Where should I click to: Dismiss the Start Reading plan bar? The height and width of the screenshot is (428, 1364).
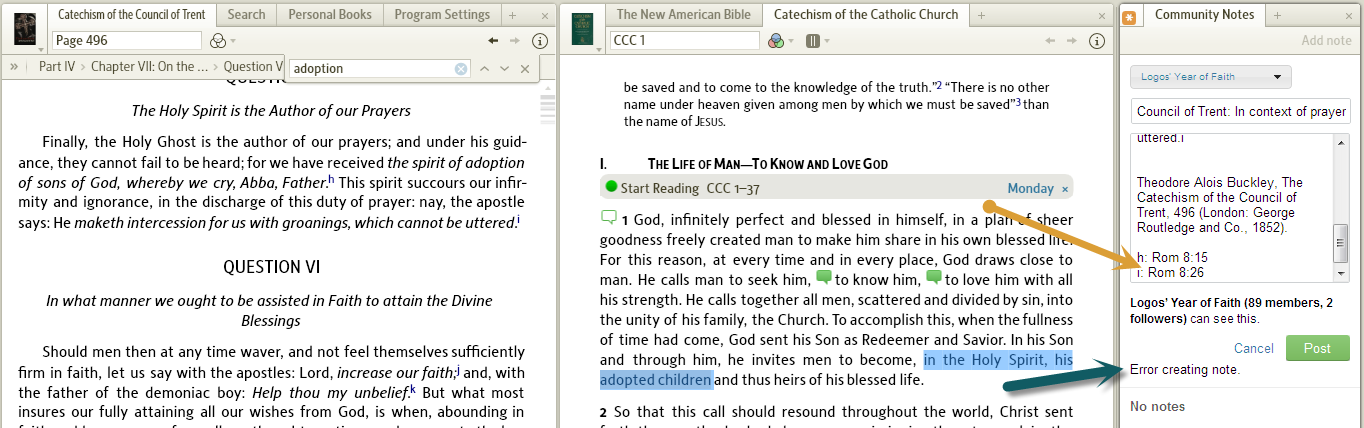[x=1065, y=189]
